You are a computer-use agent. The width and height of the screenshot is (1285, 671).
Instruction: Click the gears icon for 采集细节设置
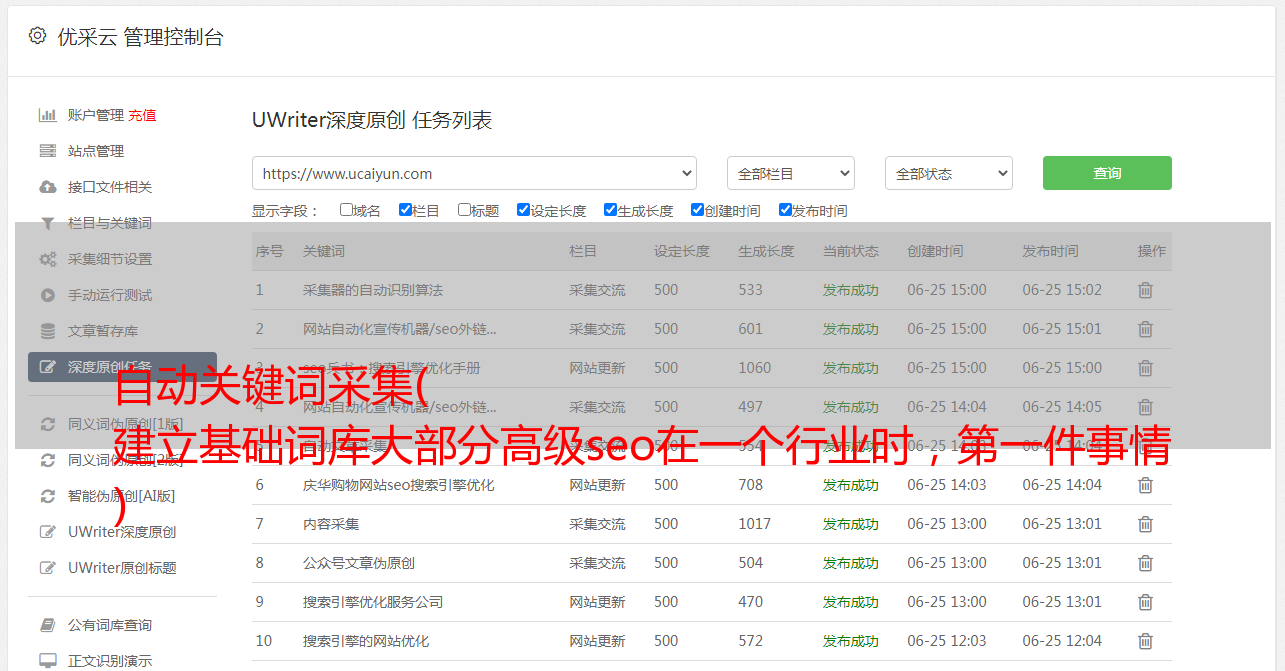point(47,259)
